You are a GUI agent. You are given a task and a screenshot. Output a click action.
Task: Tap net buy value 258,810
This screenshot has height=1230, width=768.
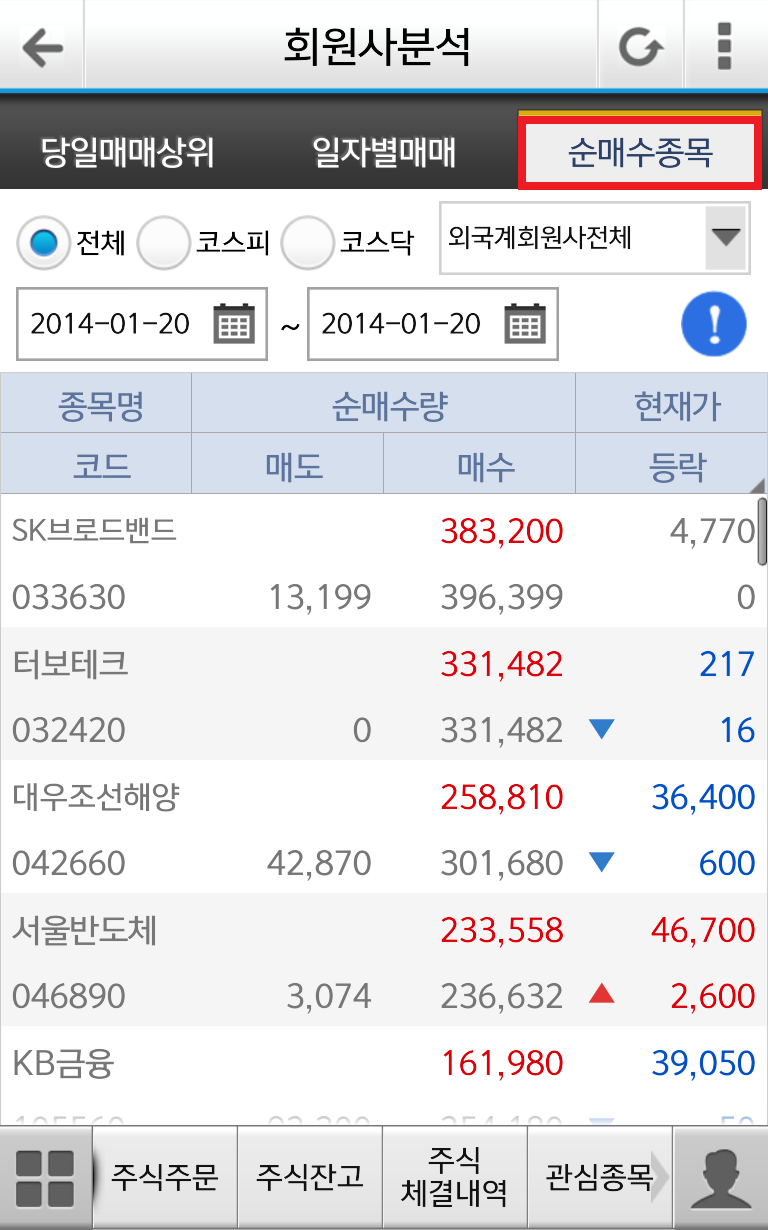[x=502, y=797]
